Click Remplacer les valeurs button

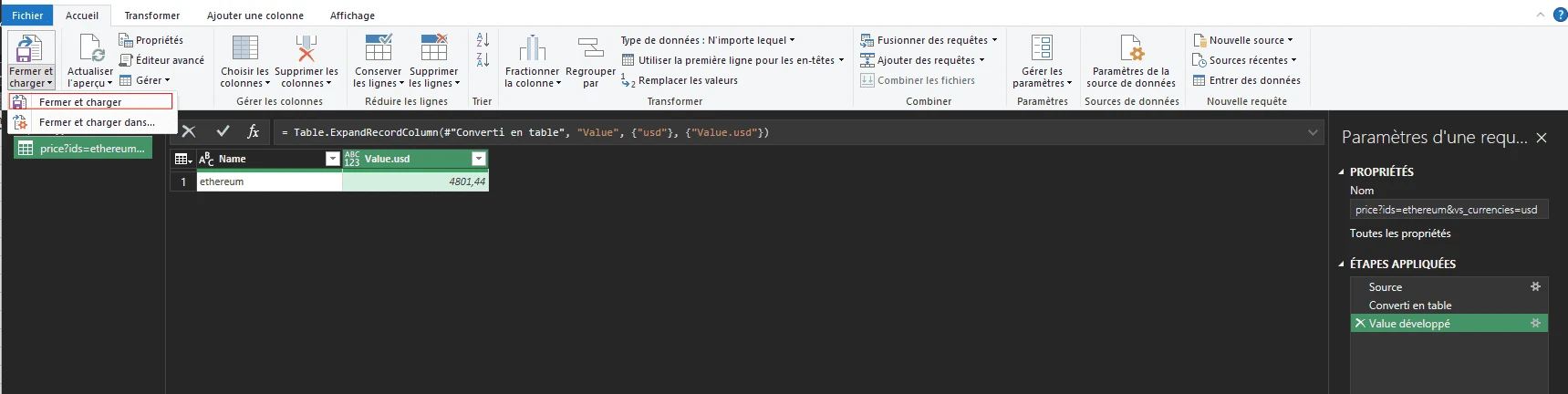pyautogui.click(x=688, y=80)
